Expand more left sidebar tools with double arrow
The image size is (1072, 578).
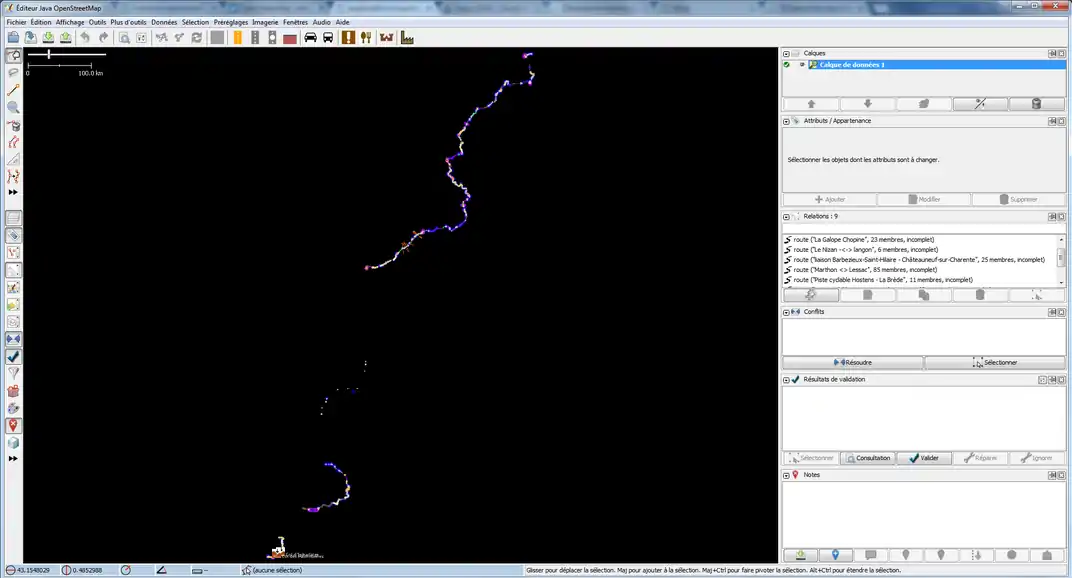pyautogui.click(x=14, y=191)
